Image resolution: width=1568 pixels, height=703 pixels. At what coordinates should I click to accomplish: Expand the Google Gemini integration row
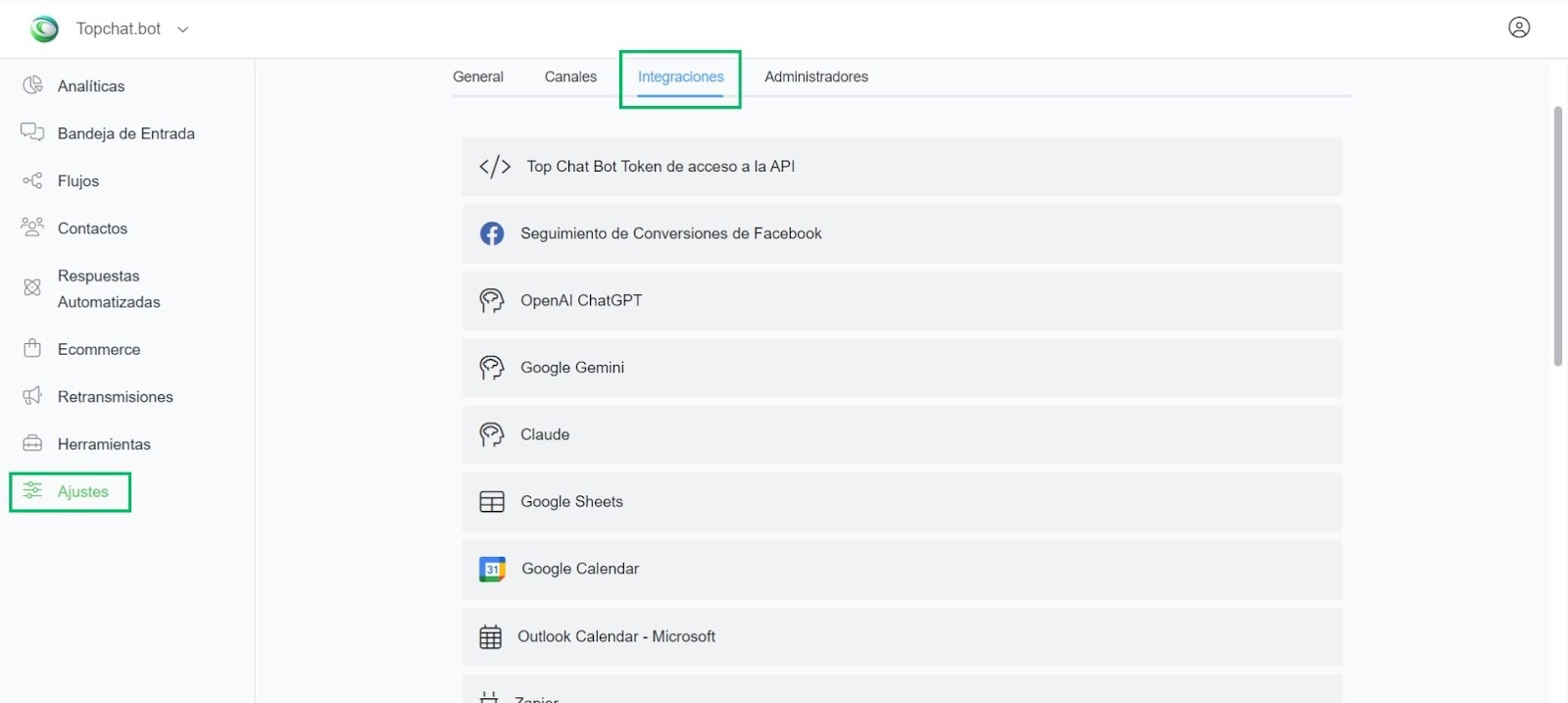pyautogui.click(x=902, y=368)
